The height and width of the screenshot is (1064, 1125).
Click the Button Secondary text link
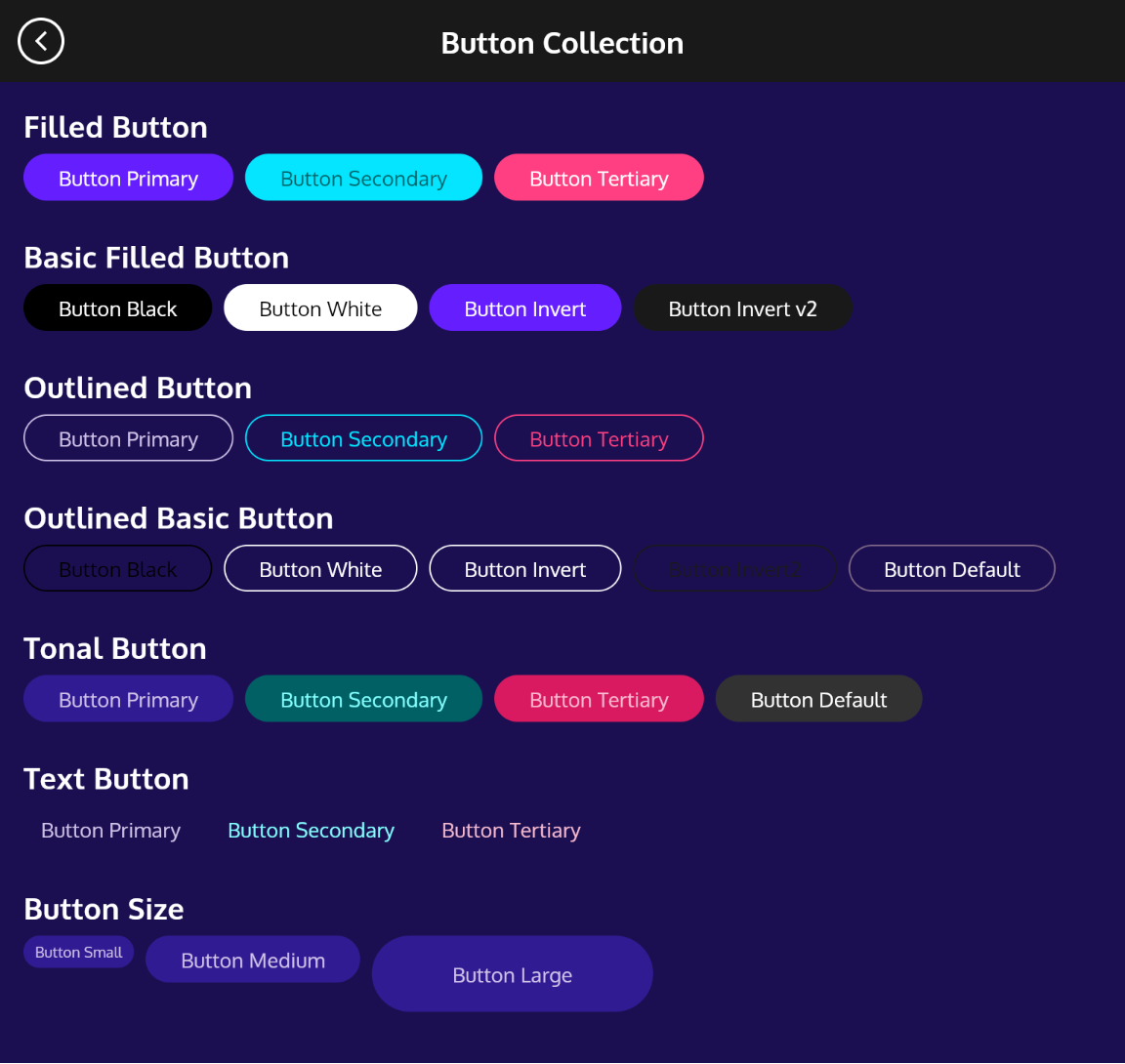311,830
